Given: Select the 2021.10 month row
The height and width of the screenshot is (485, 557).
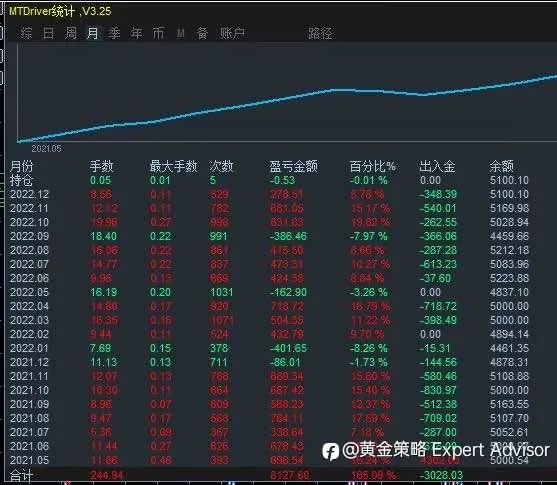Looking at the screenshot, I should click(x=270, y=390).
